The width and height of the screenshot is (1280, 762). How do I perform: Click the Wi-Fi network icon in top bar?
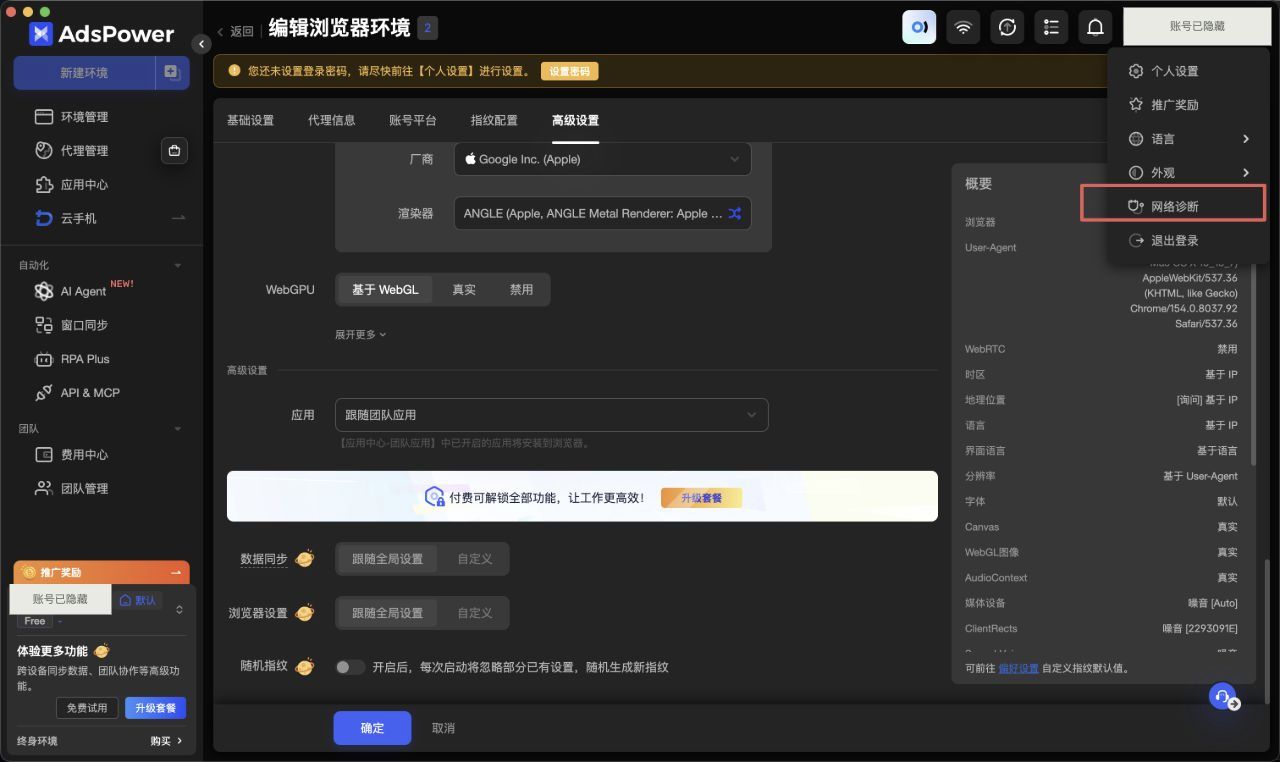coord(963,27)
